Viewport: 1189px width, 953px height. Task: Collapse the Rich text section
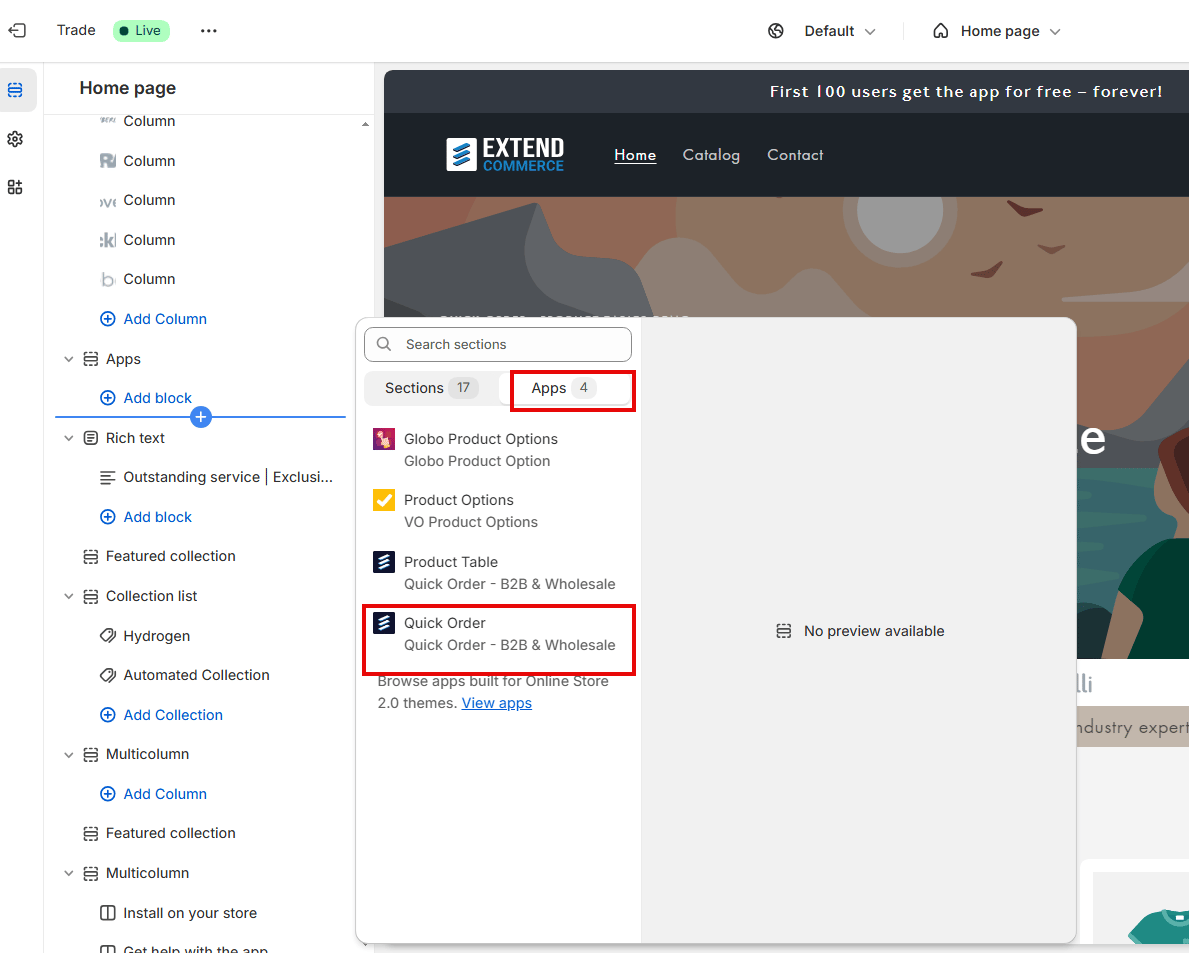[x=68, y=438]
